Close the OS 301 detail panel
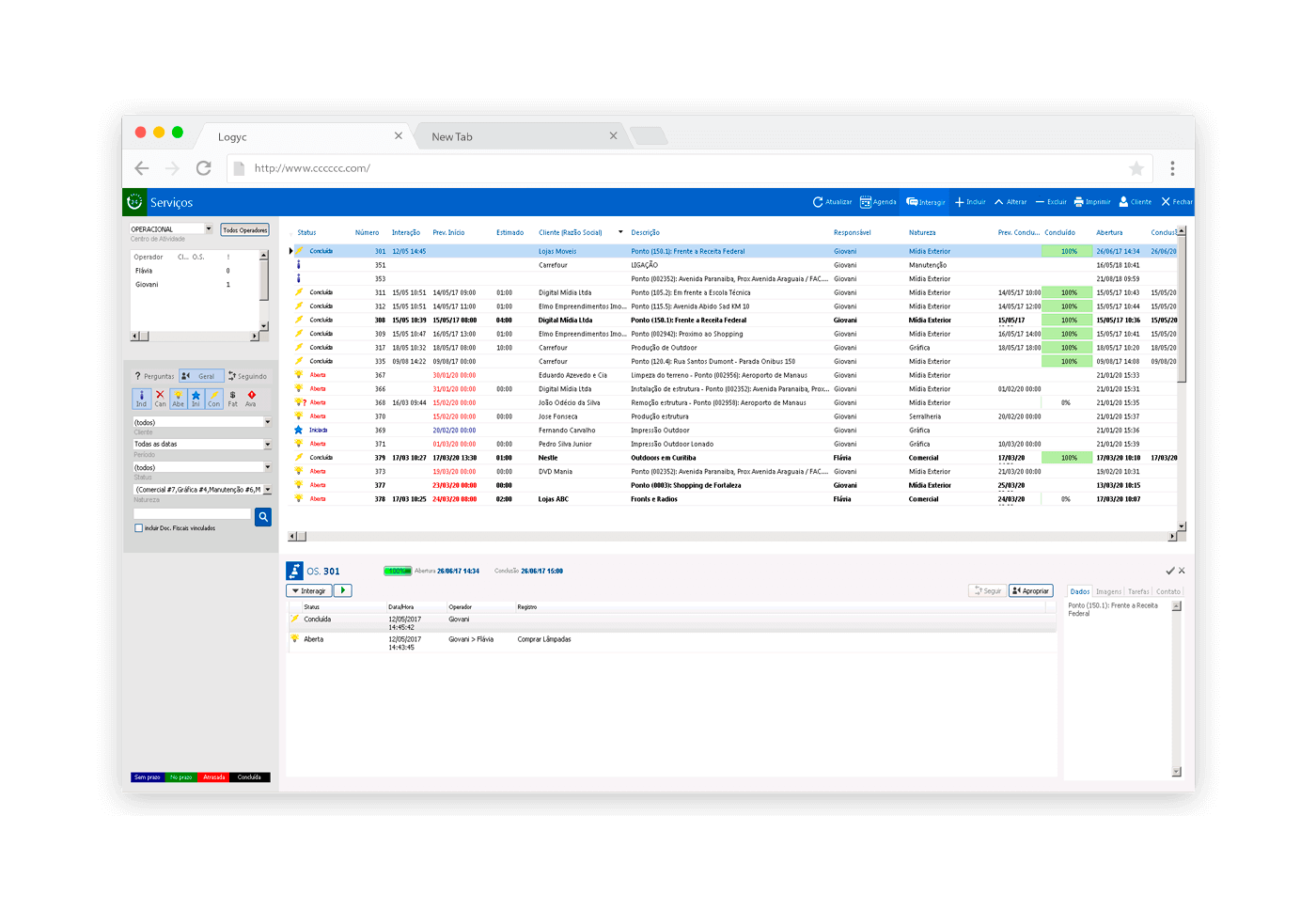 point(1182,571)
